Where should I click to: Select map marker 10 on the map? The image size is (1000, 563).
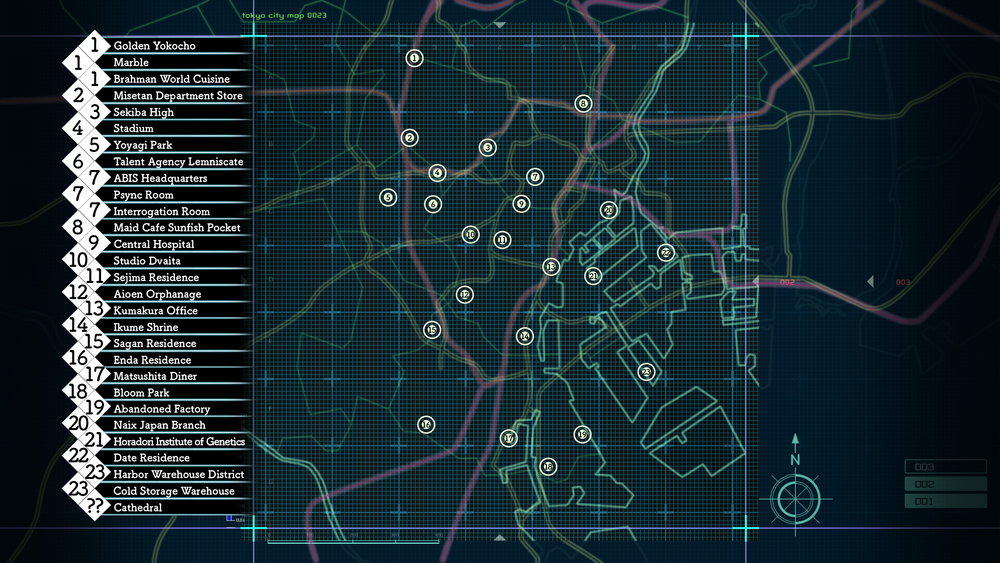point(470,235)
